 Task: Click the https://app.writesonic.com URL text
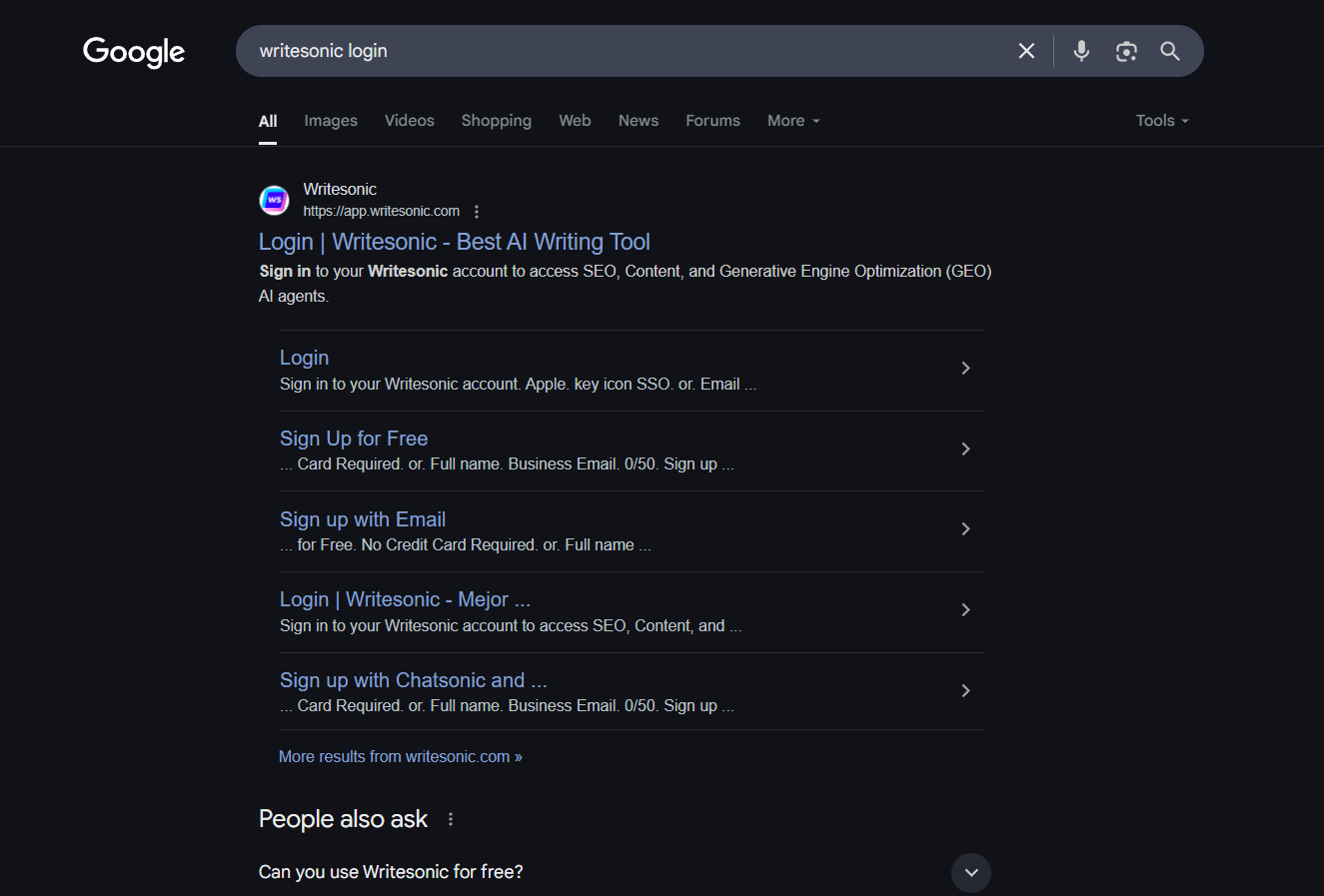382,211
